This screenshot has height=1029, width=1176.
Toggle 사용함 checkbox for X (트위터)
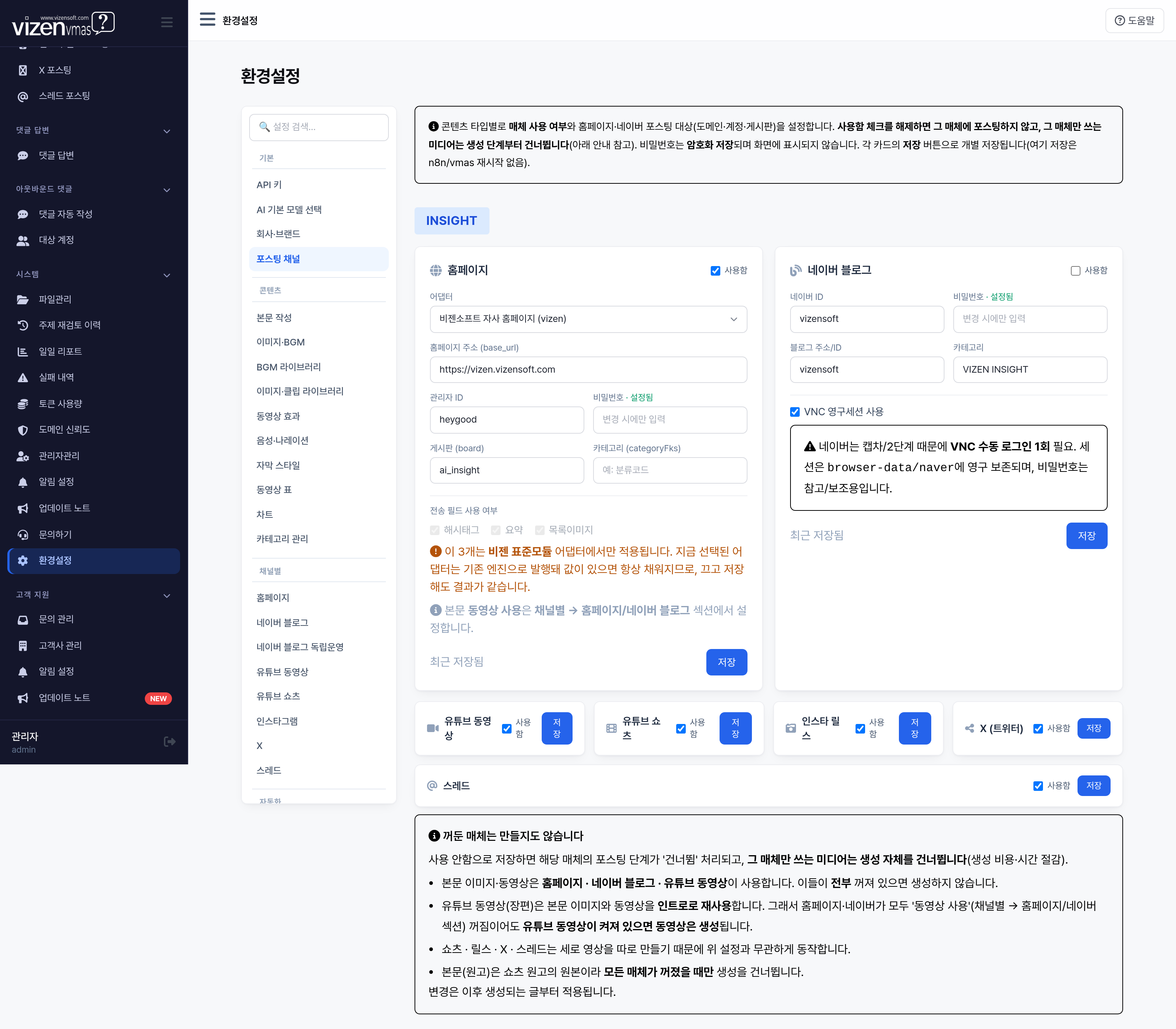pyautogui.click(x=1038, y=728)
